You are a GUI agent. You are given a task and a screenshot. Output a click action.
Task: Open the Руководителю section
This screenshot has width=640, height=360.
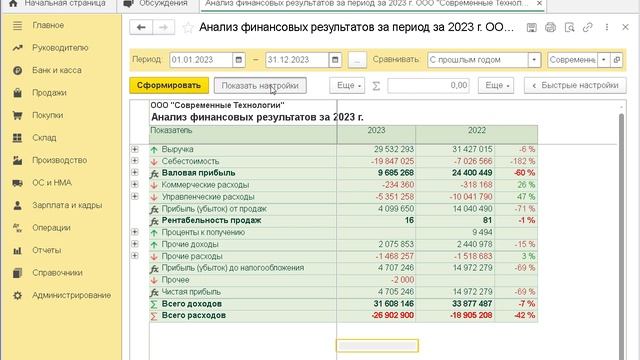pyautogui.click(x=60, y=48)
